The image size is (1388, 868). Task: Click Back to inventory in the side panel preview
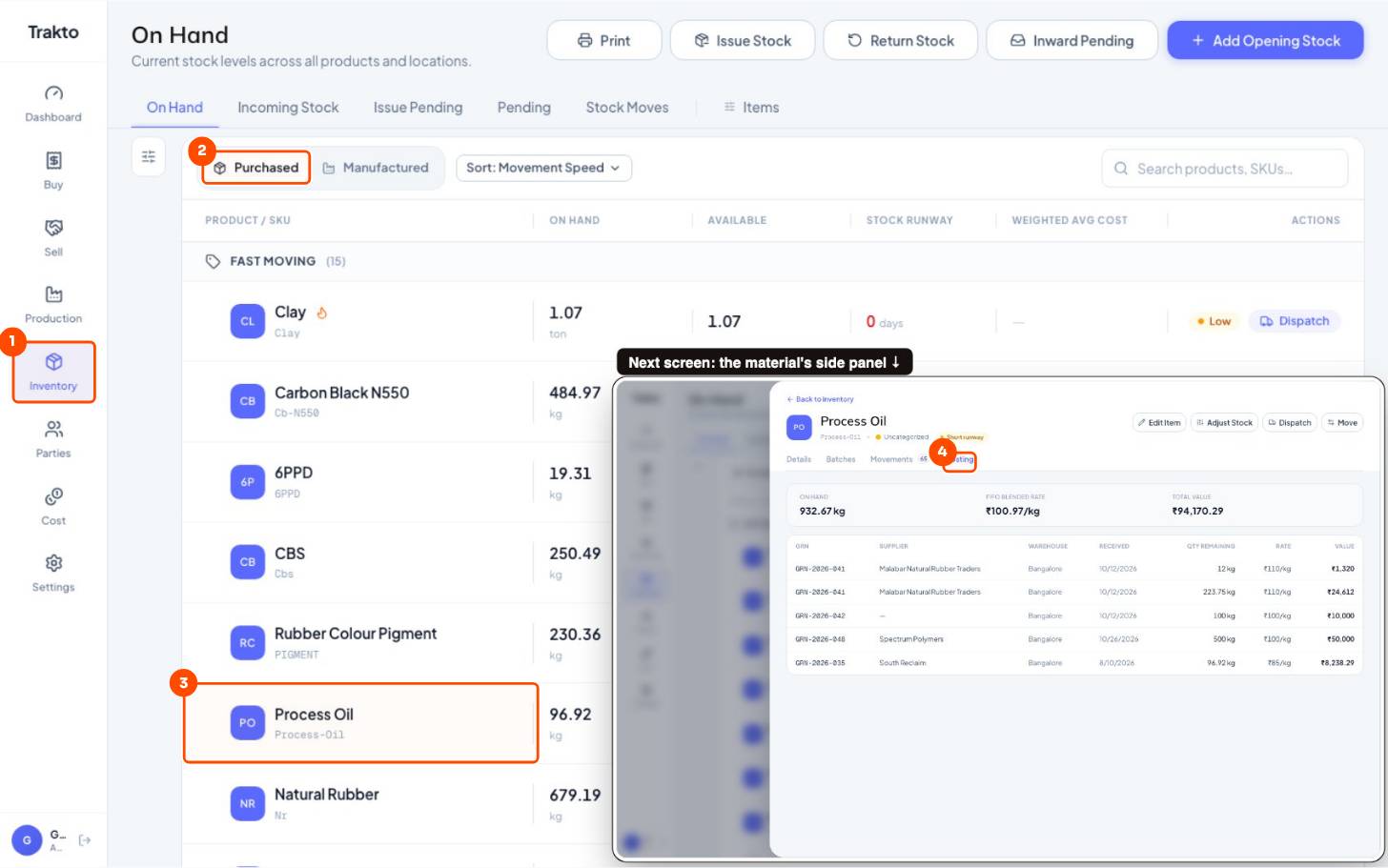click(821, 399)
